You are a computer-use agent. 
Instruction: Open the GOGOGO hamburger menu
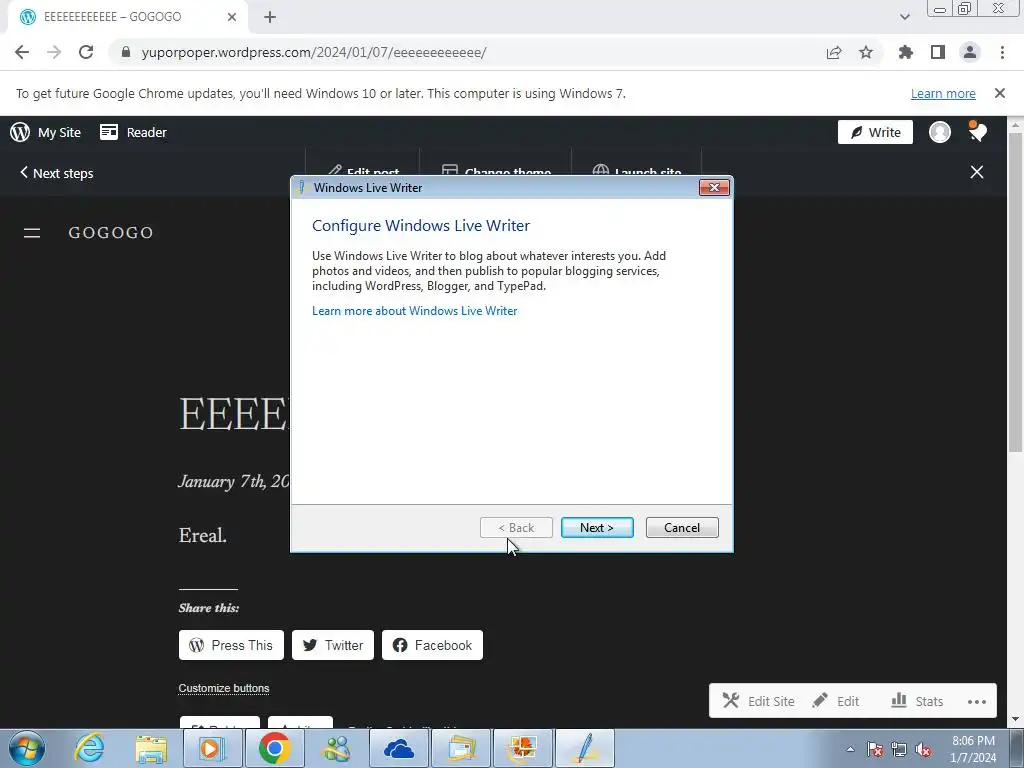click(x=32, y=232)
